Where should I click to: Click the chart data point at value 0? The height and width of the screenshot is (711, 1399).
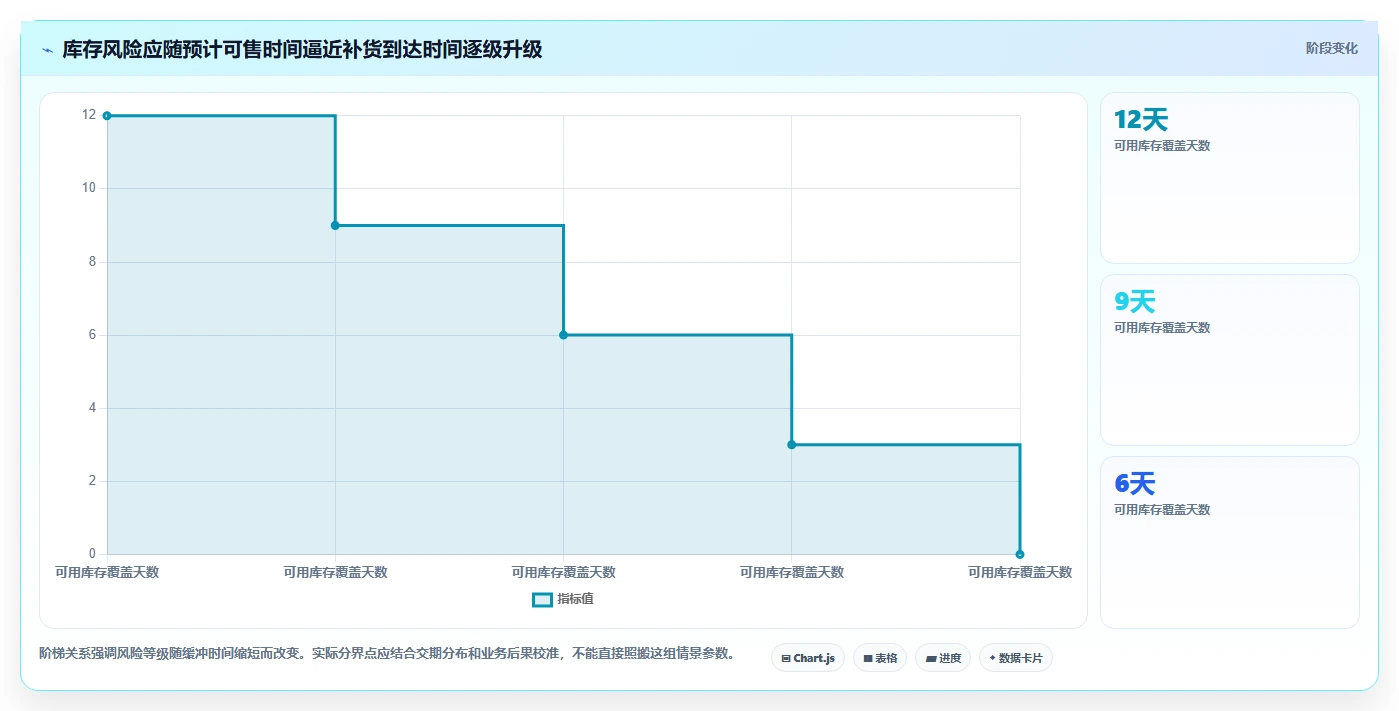(1020, 554)
